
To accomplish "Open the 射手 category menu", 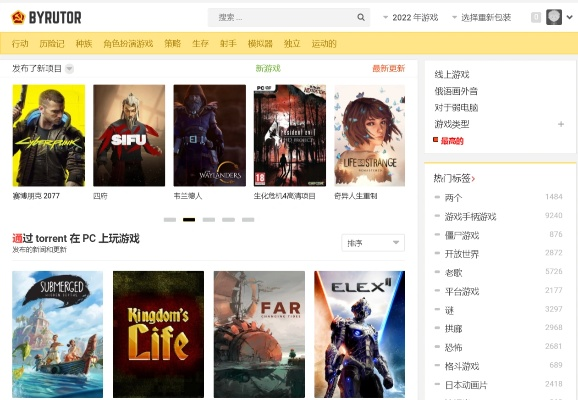I will pos(228,44).
